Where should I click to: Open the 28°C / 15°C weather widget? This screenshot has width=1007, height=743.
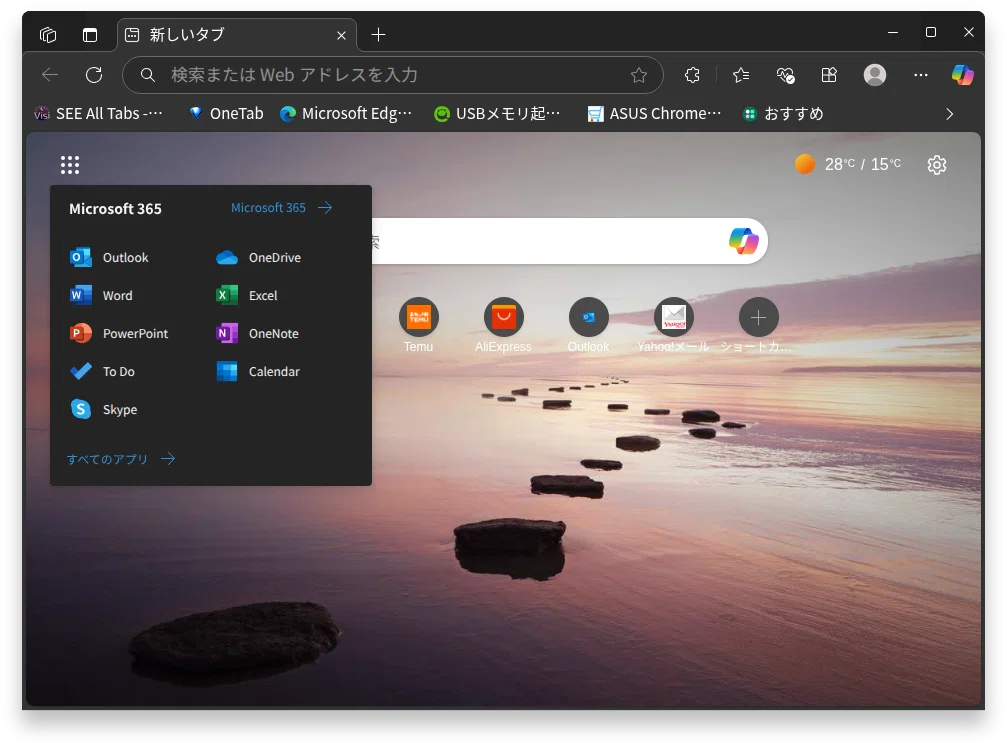tap(848, 164)
